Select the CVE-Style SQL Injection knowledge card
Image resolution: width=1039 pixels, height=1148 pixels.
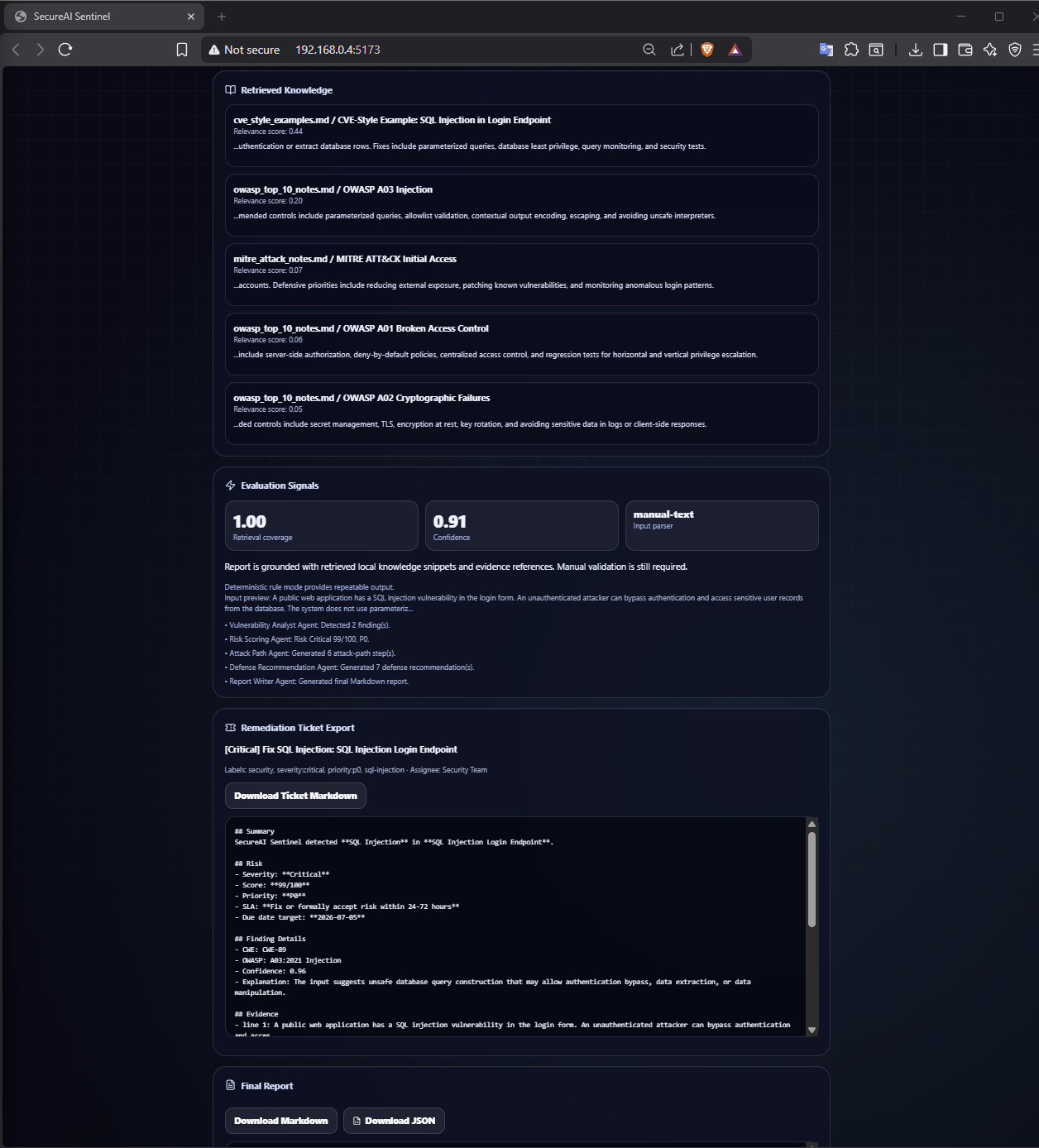click(x=522, y=136)
